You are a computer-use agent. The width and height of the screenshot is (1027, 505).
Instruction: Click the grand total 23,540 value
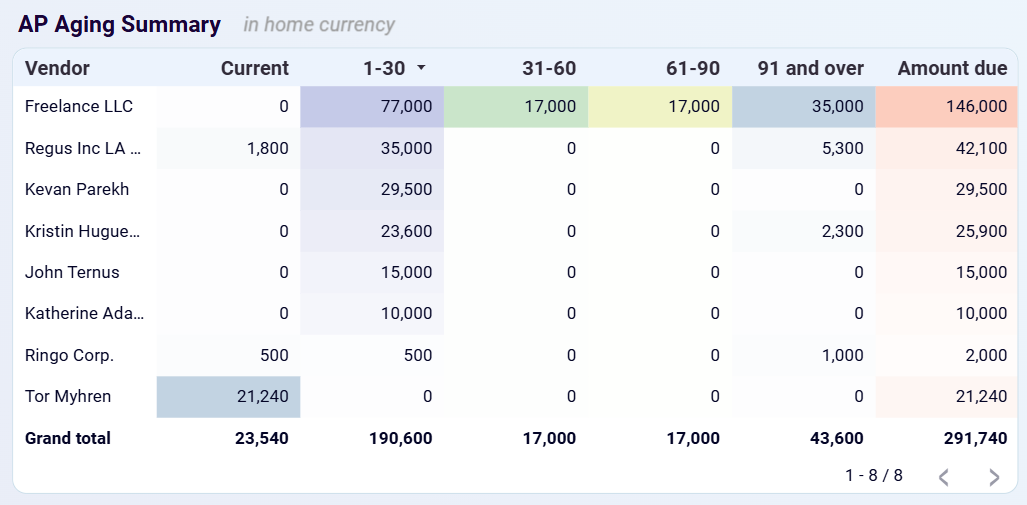pos(262,438)
